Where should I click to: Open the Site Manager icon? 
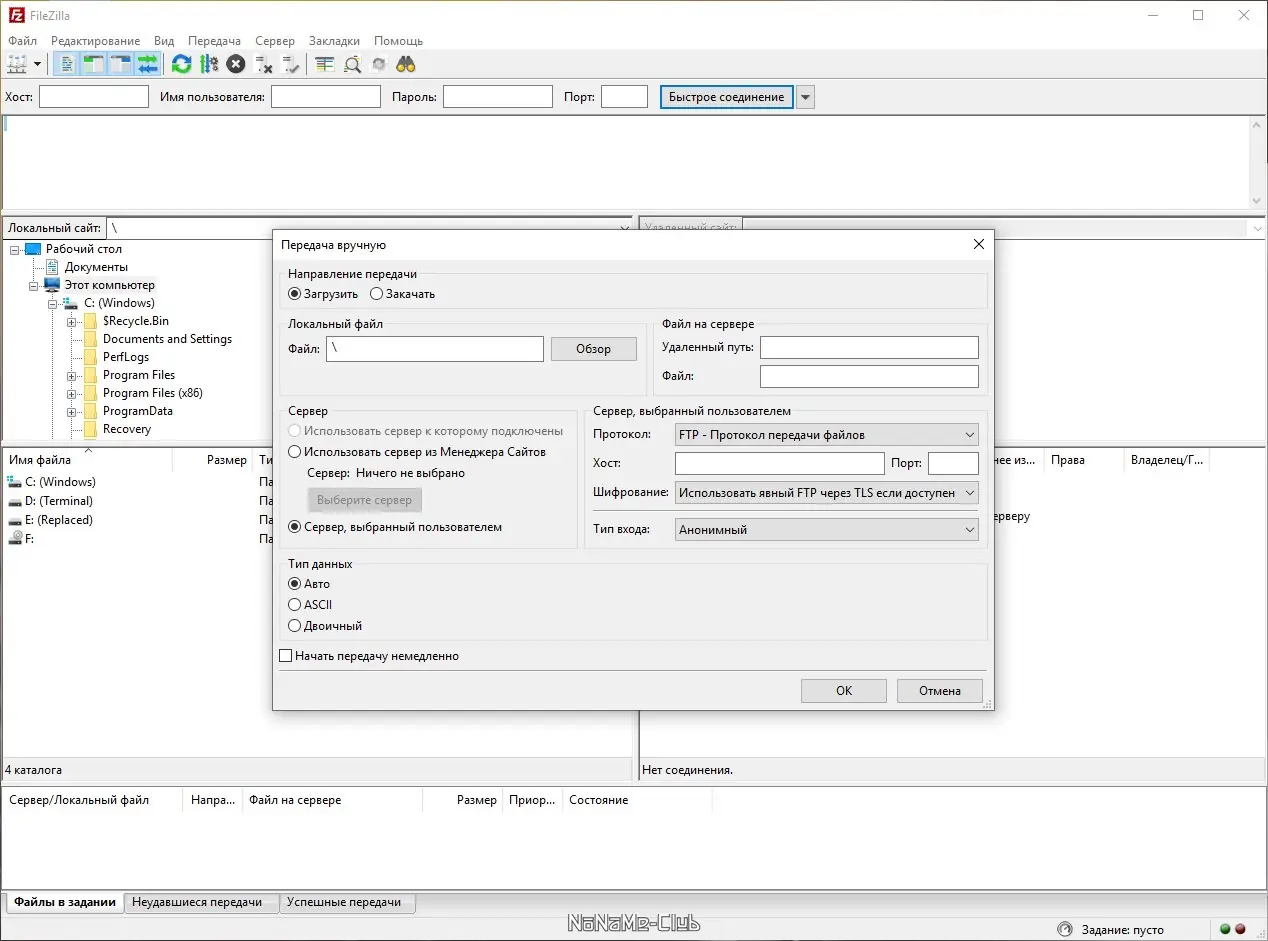coord(17,64)
